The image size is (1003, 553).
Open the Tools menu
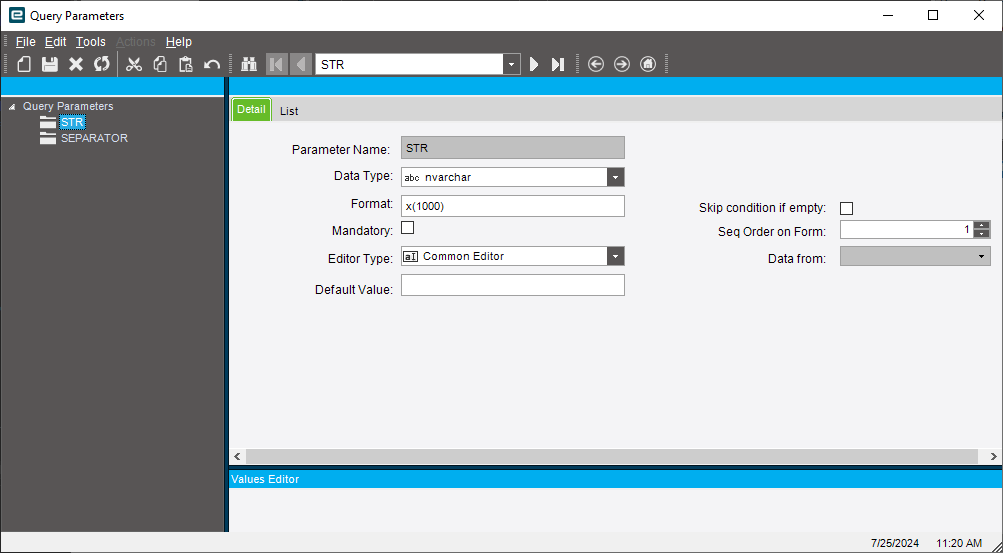[x=91, y=42]
